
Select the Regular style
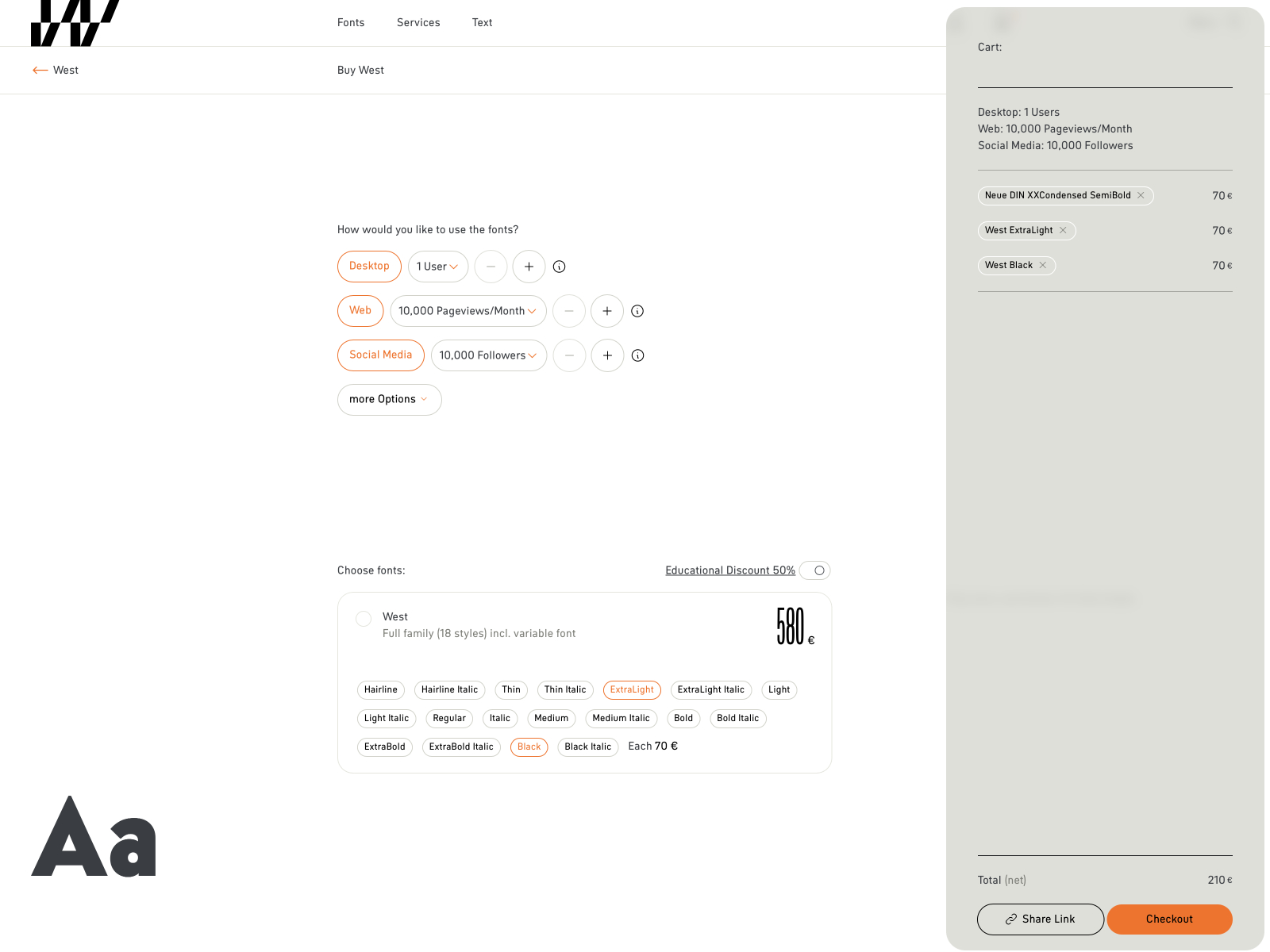[x=449, y=719]
